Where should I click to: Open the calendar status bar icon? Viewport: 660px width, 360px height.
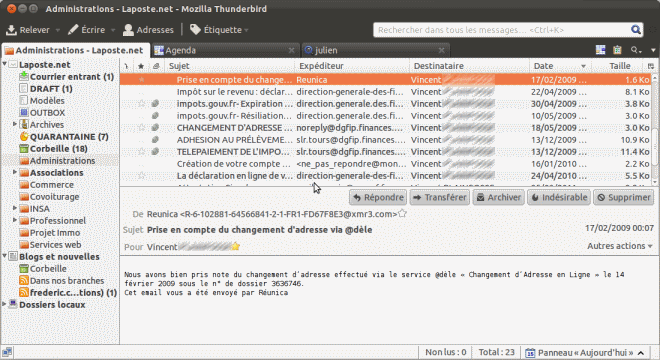pyautogui.click(x=530, y=353)
